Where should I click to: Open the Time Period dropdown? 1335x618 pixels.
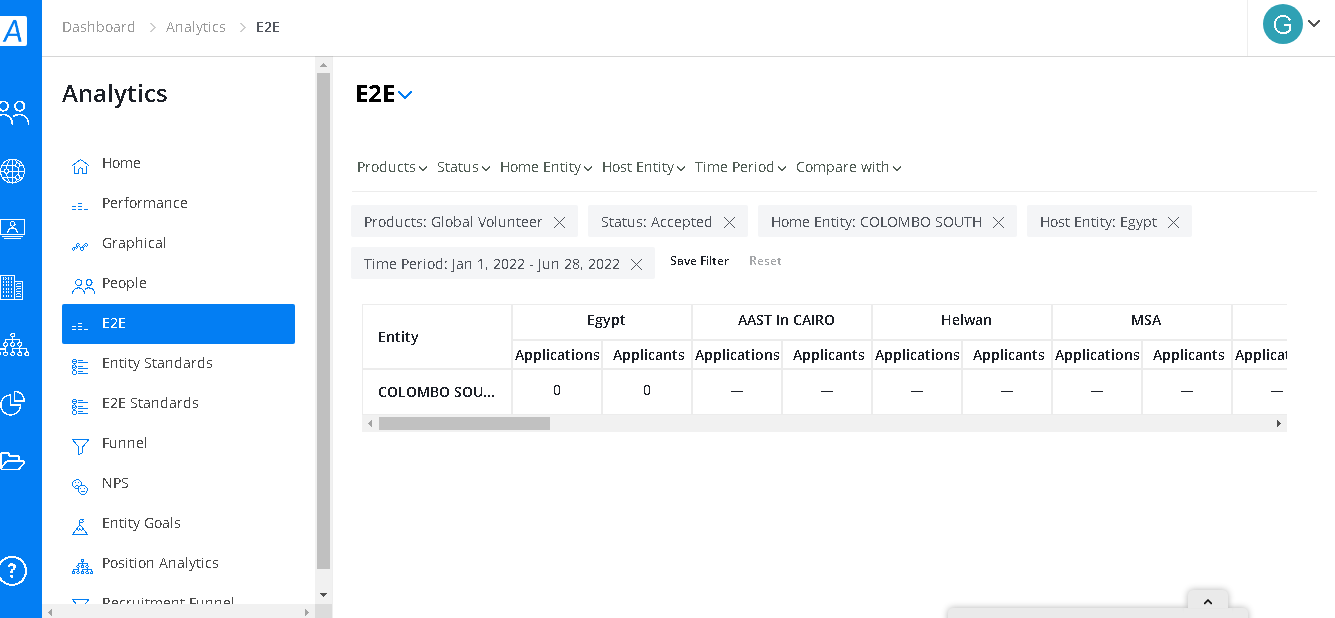tap(740, 167)
